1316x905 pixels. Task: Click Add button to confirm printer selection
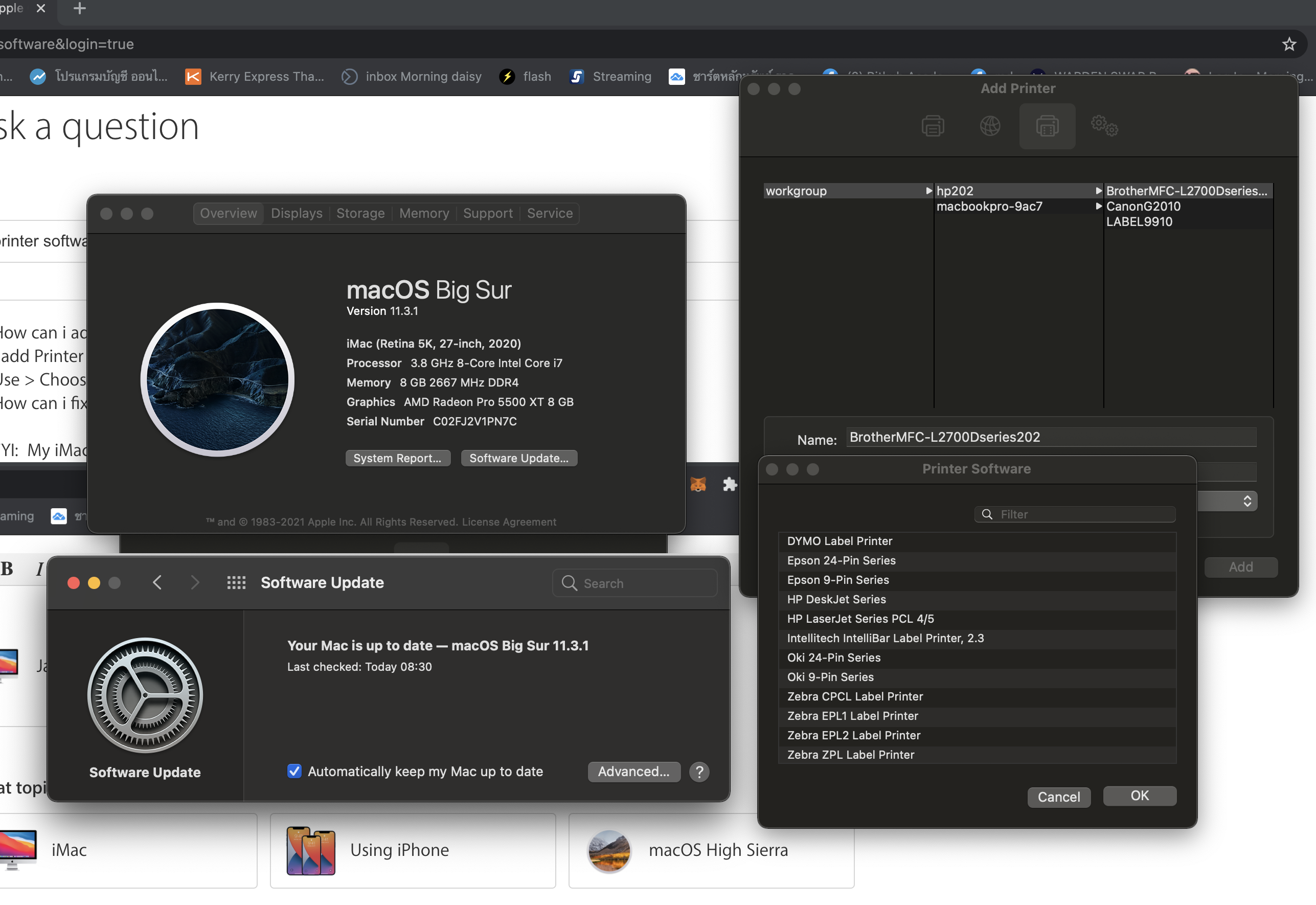(1240, 565)
